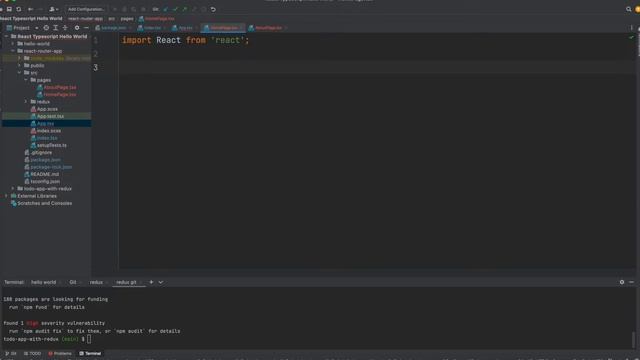The image size is (640, 360).
Task: Open the user/account dropdown in the toolbar
Action: (x=53, y=9)
